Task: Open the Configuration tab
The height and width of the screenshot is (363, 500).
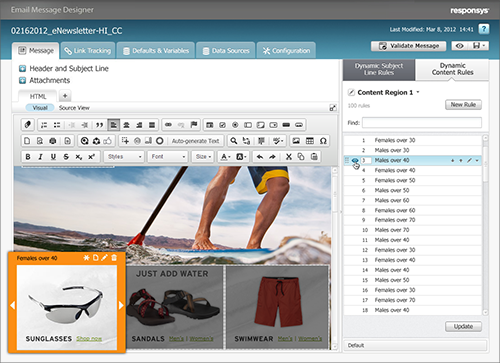Action: pyautogui.click(x=286, y=51)
